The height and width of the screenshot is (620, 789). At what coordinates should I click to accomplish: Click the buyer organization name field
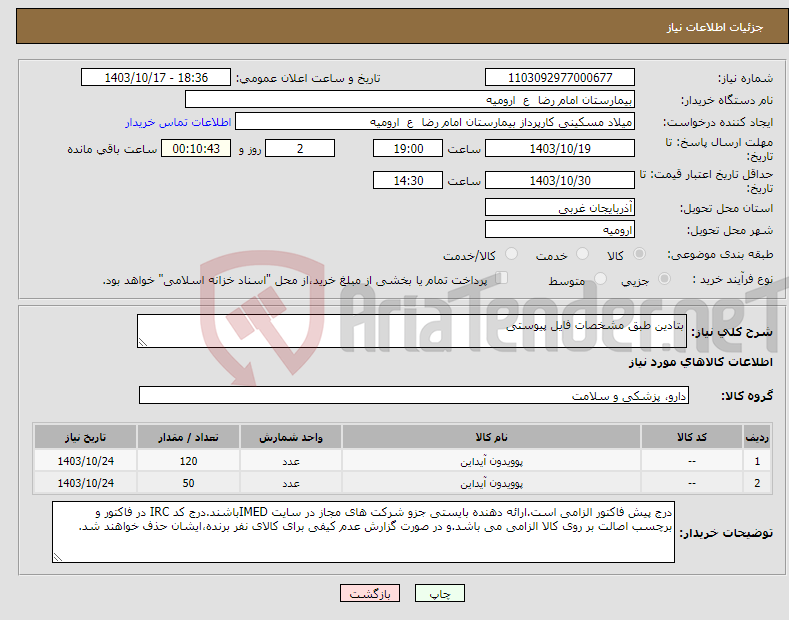click(x=410, y=100)
